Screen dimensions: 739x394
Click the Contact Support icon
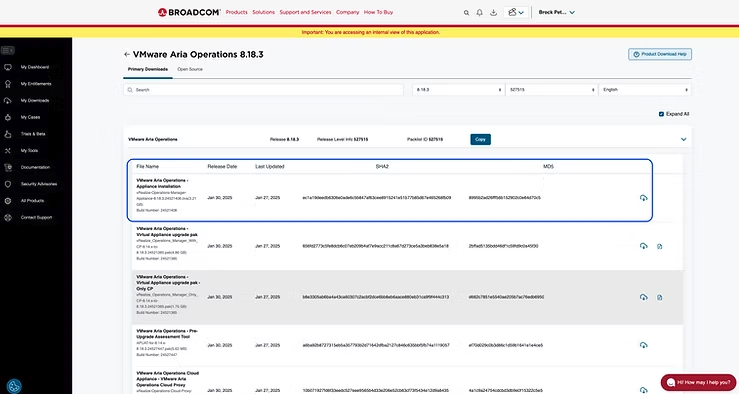(8, 218)
